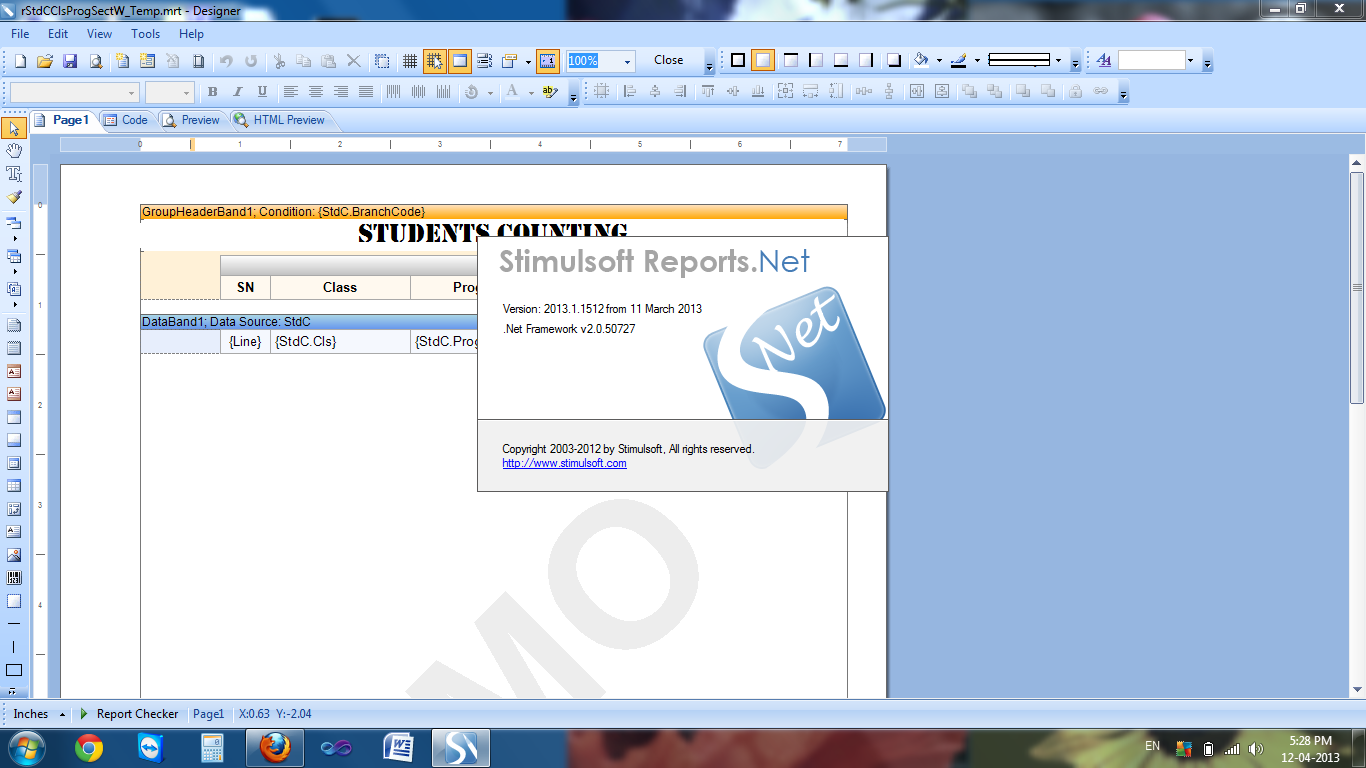Open the Edit menu
Screen dimensions: 1366x768
click(x=58, y=34)
